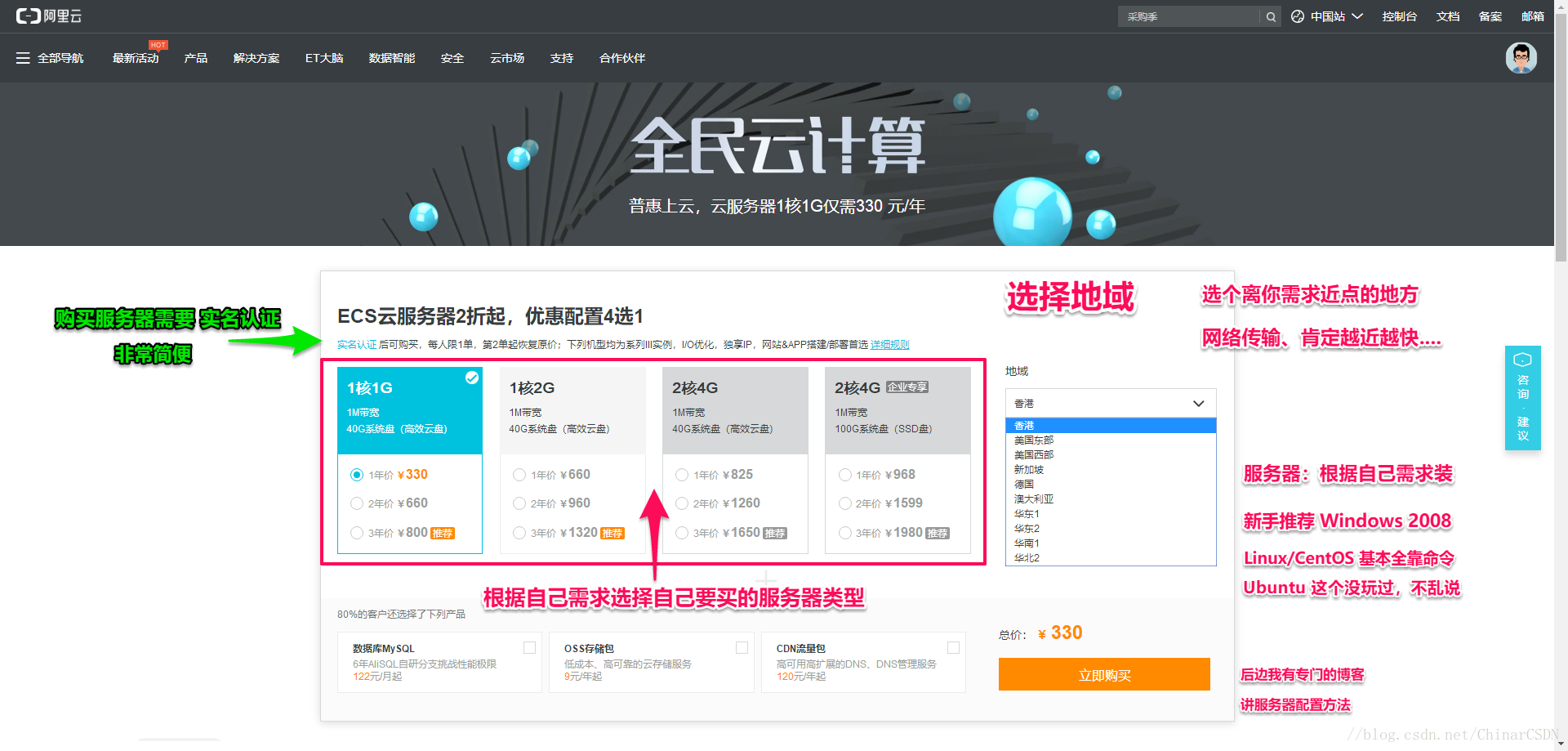Open the 解决方案 menu
The width and height of the screenshot is (1568, 751).
click(x=256, y=58)
